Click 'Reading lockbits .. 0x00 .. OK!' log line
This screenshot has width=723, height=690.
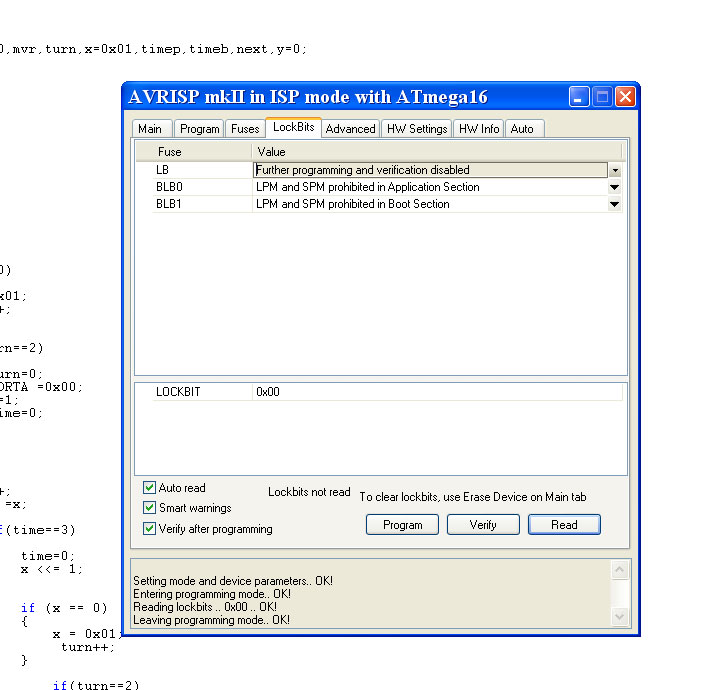tap(205, 607)
